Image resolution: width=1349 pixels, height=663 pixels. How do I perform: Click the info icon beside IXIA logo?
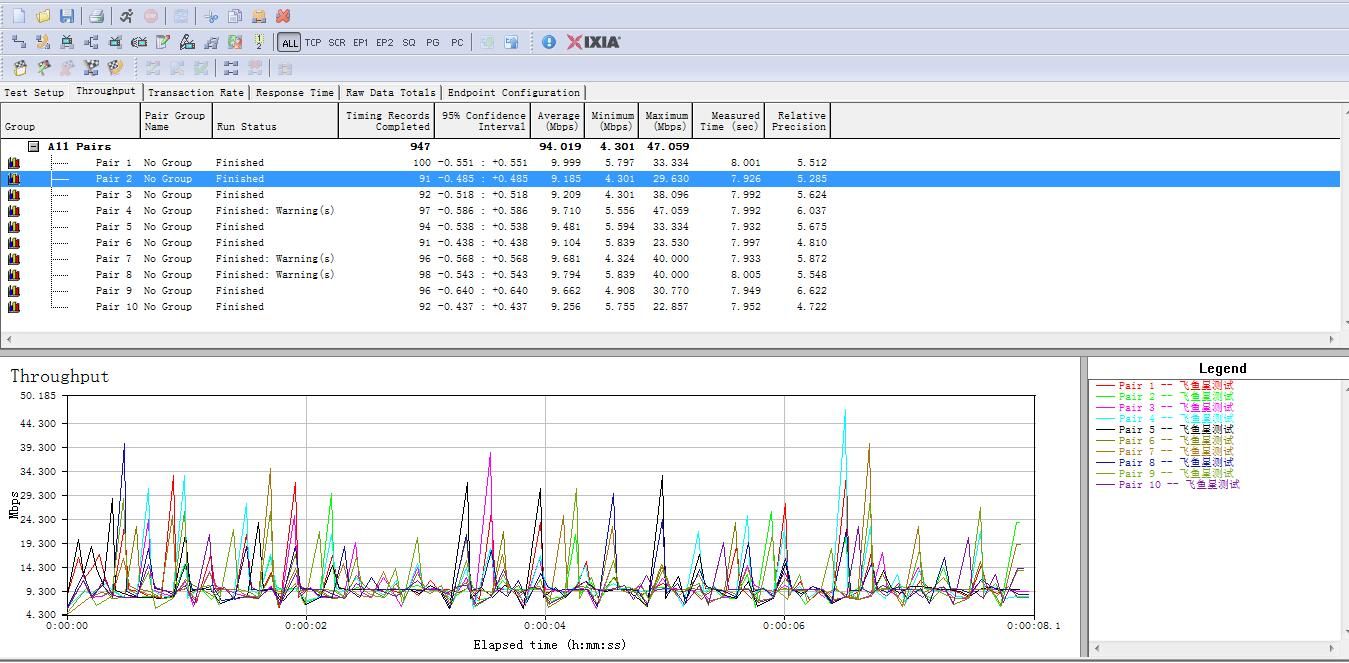[x=549, y=42]
